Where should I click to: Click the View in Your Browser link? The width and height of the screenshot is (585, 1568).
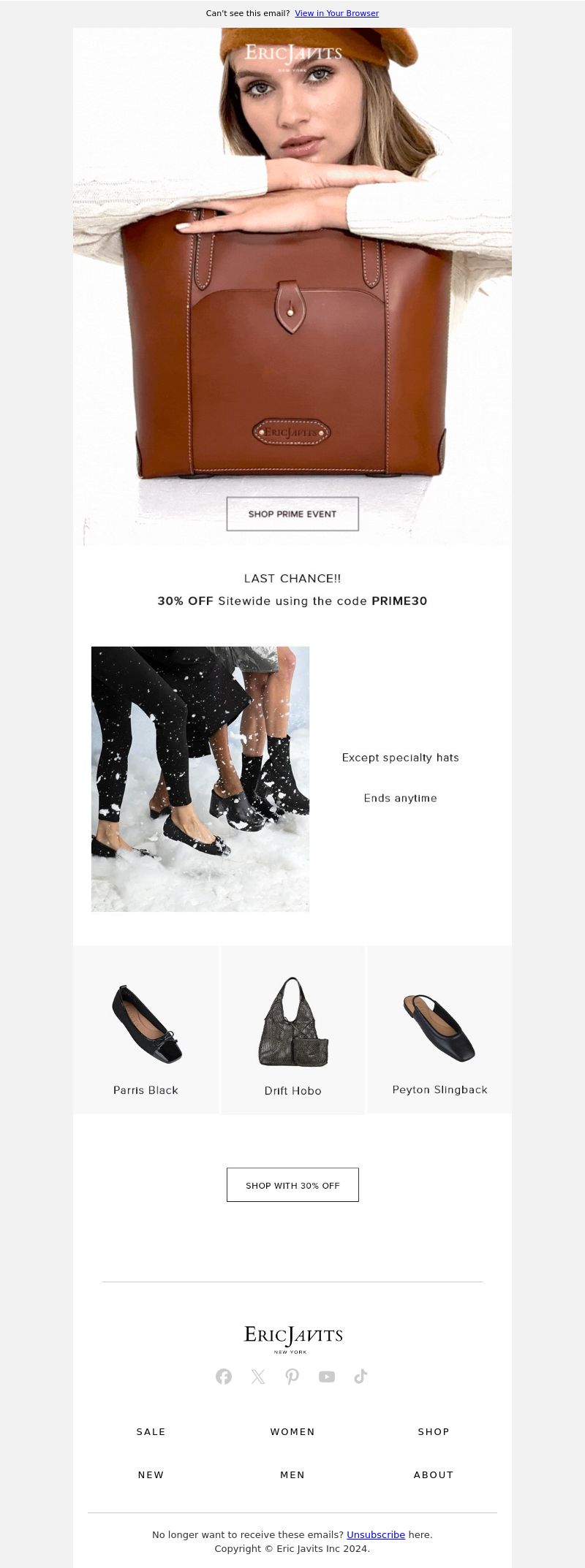click(336, 13)
